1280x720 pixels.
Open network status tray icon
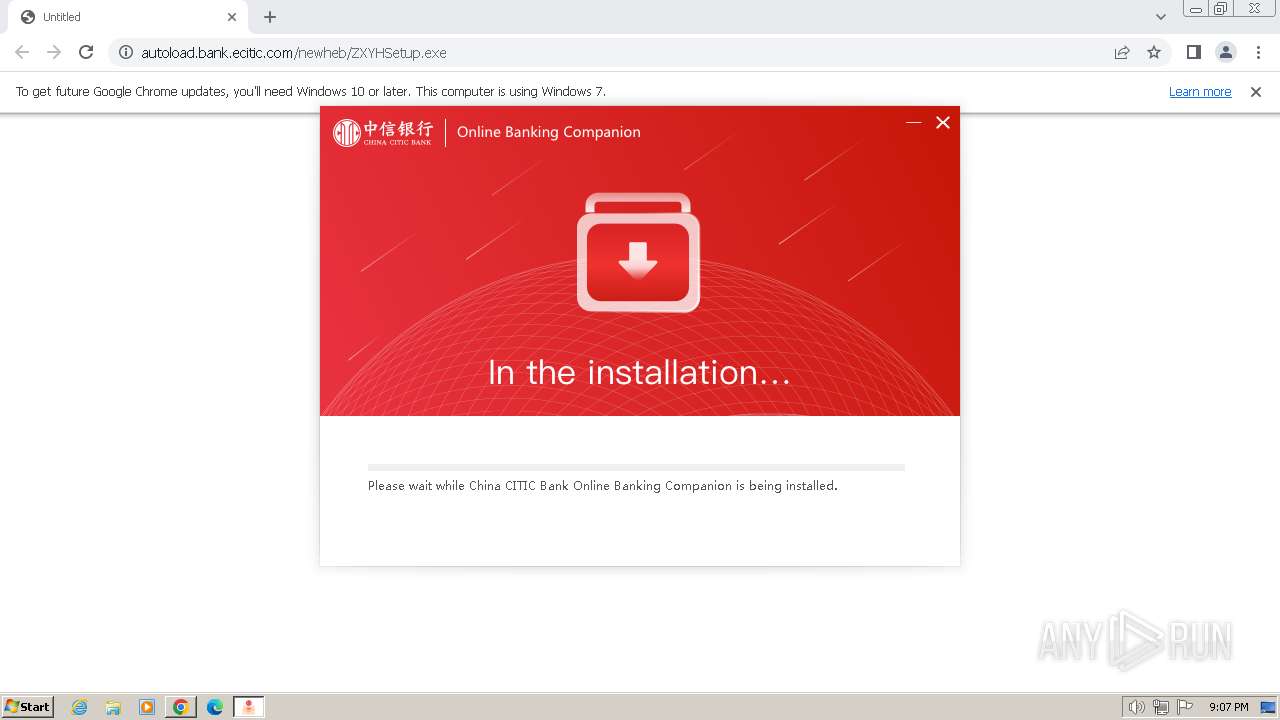(1161, 707)
